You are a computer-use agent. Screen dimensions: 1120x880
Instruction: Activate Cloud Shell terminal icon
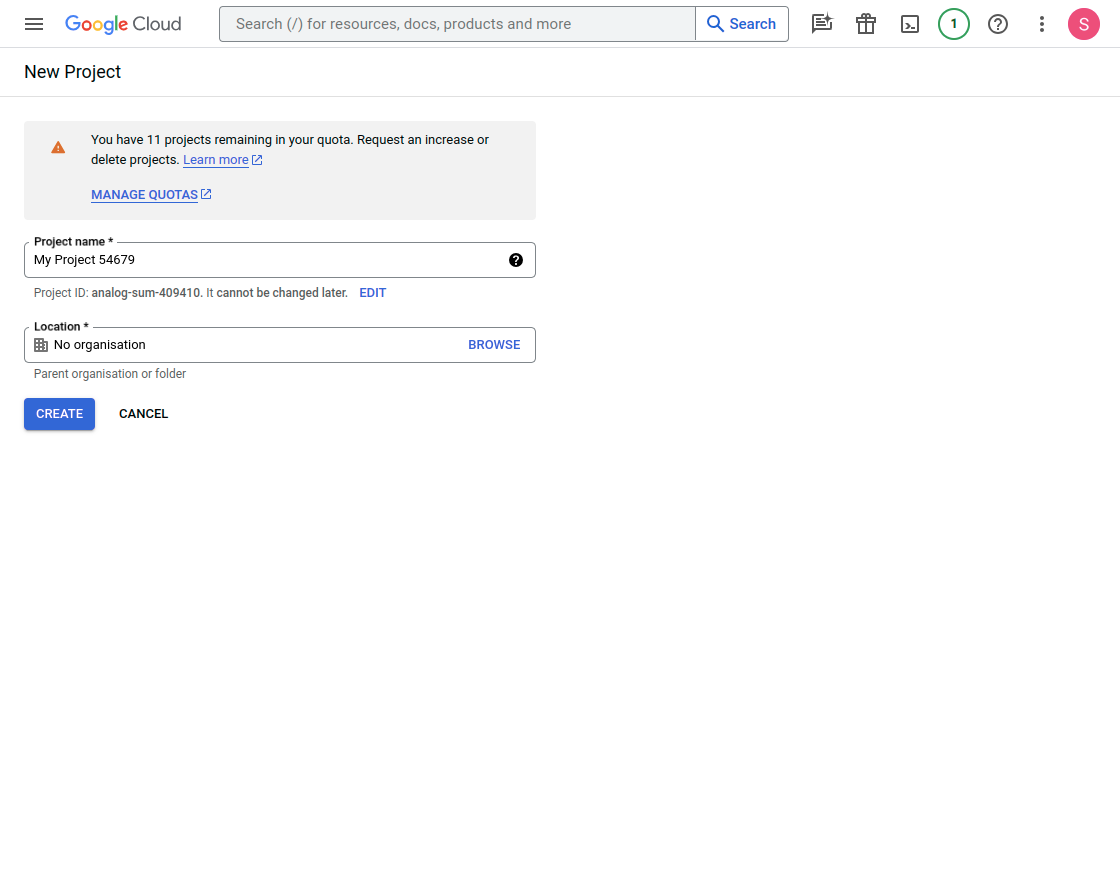tap(910, 24)
